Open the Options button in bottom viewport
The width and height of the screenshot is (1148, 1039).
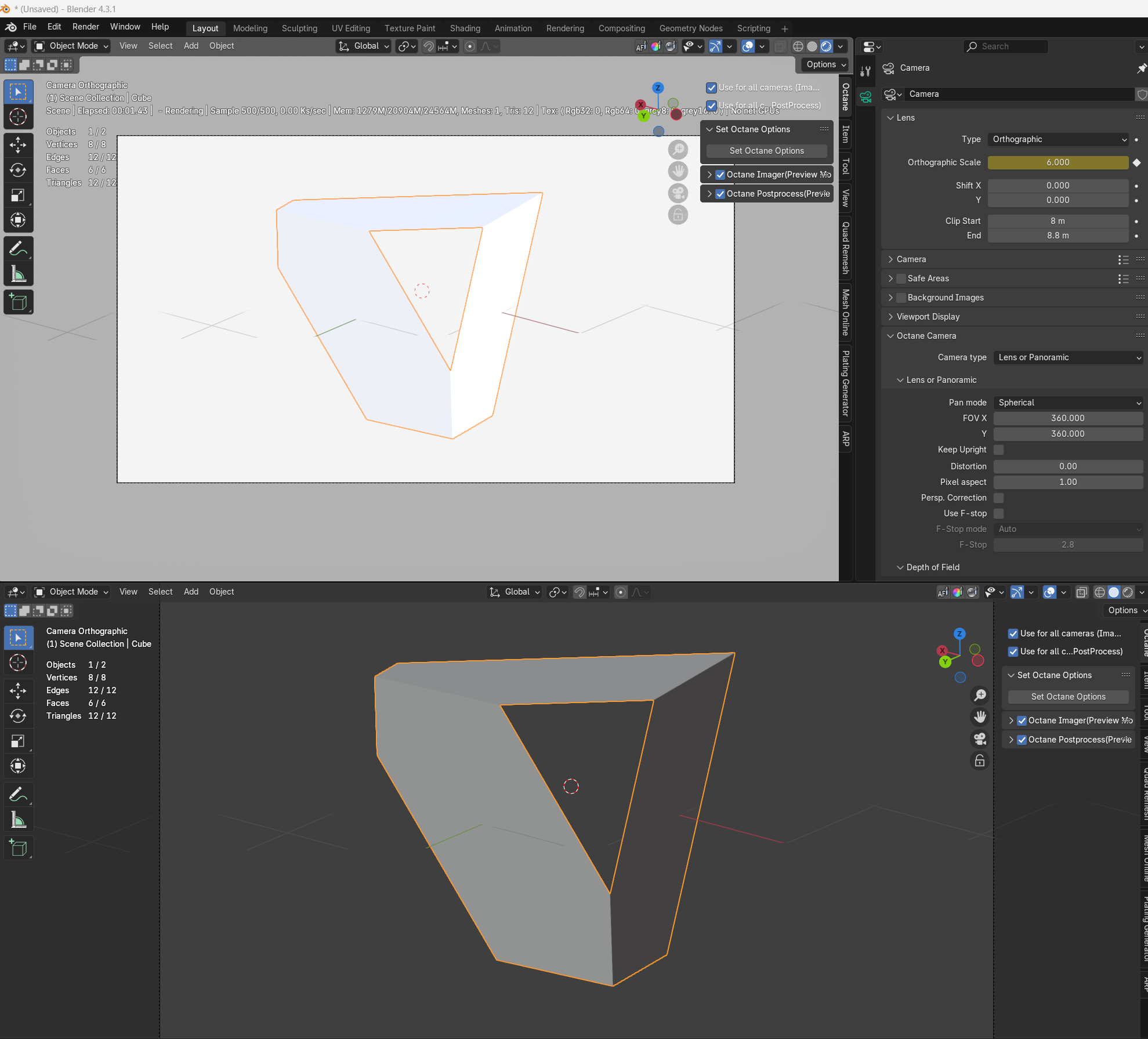pos(1124,610)
